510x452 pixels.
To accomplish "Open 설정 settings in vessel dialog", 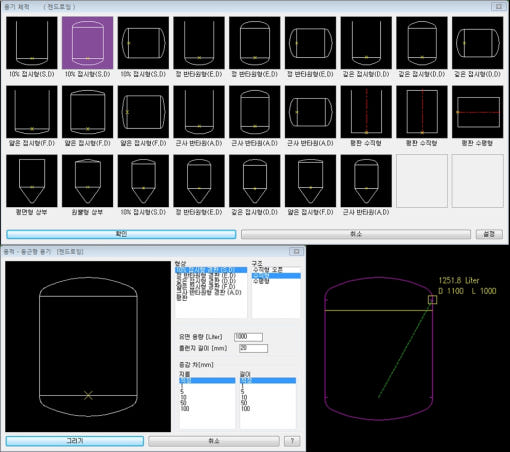I will 489,234.
